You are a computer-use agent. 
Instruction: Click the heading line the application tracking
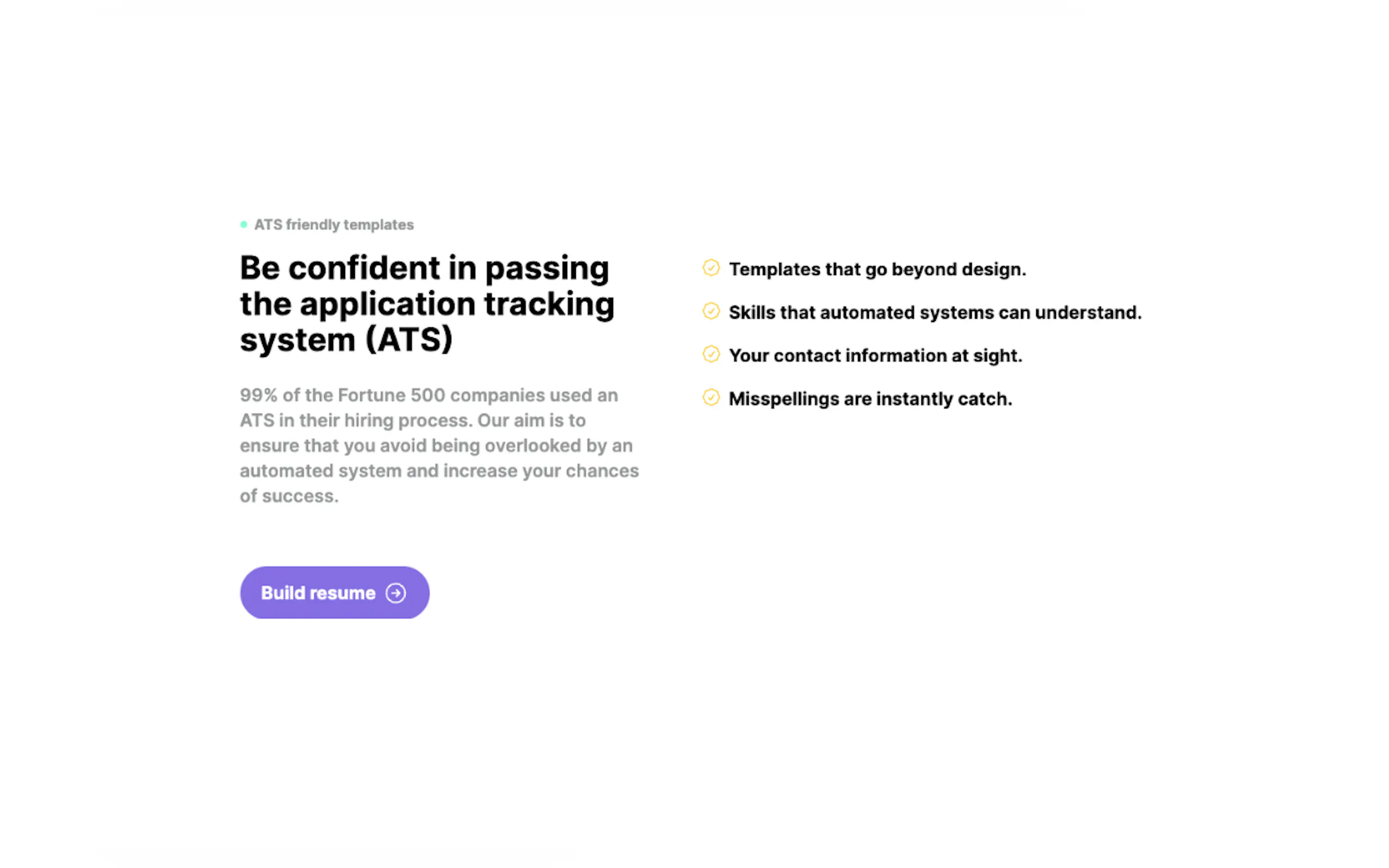pos(427,304)
